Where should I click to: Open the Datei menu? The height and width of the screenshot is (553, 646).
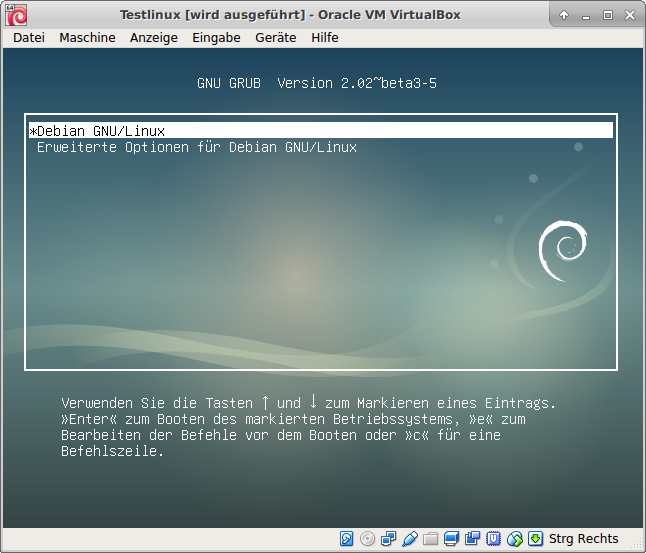click(x=29, y=37)
